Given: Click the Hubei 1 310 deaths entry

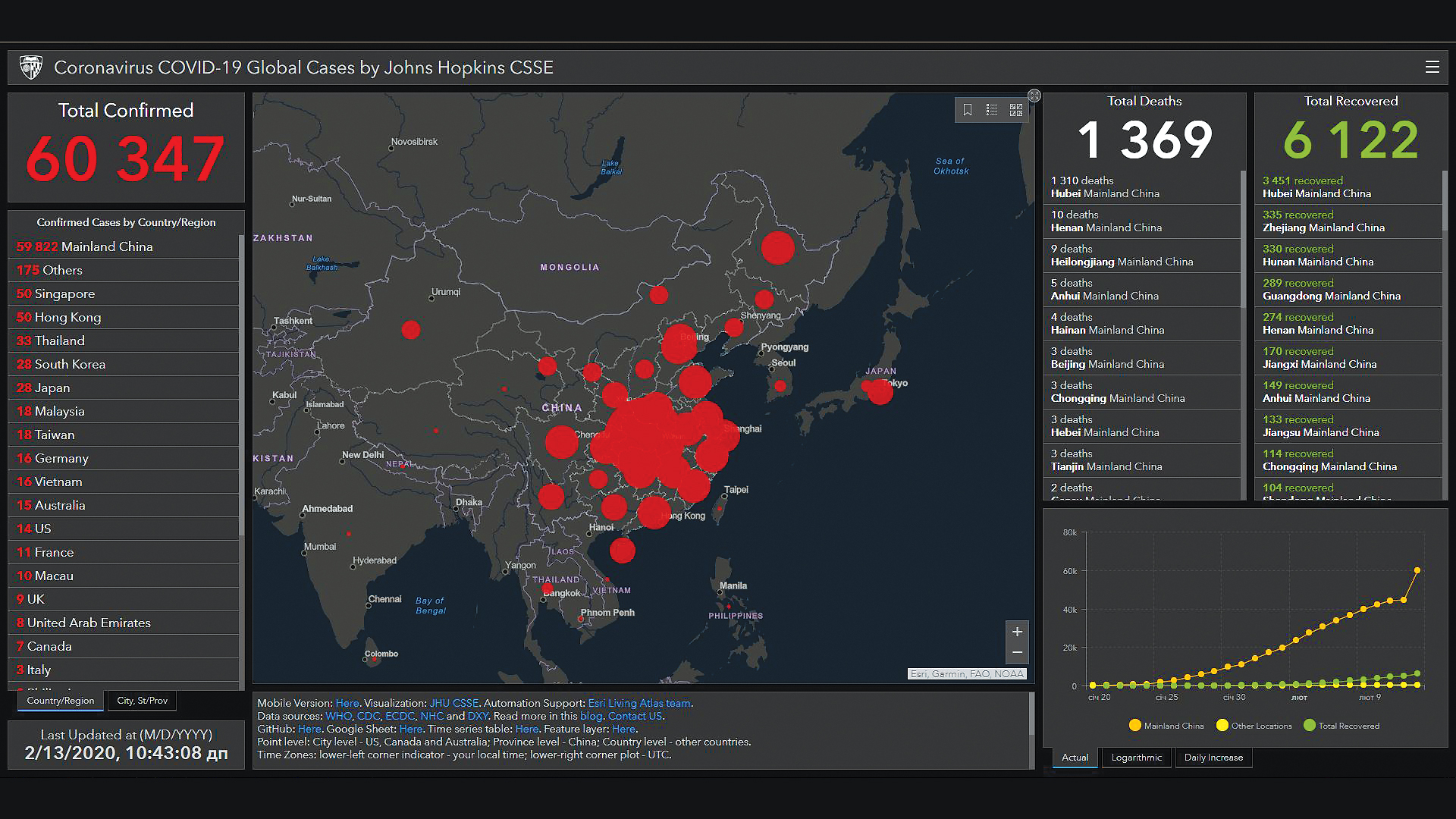Looking at the screenshot, I should click(x=1141, y=187).
